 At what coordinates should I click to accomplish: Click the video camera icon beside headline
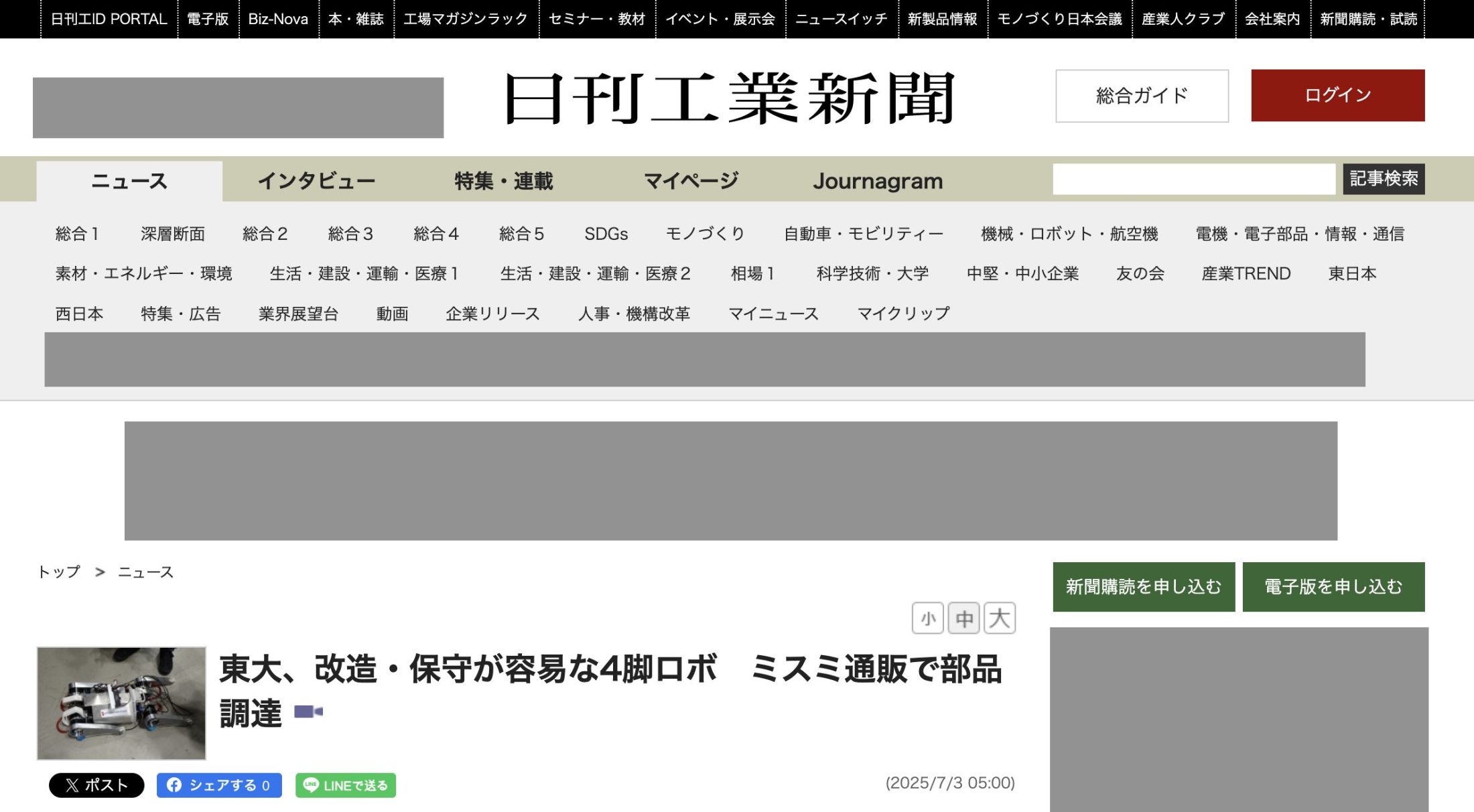coord(308,712)
